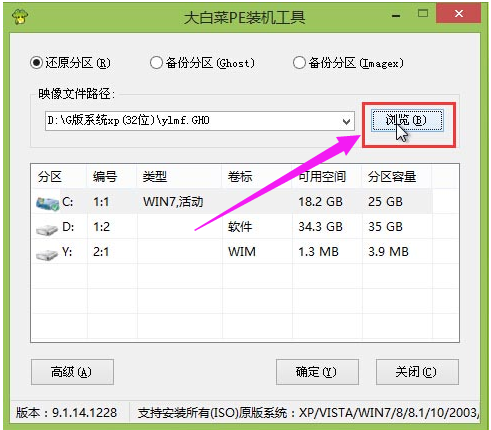
Task: Click the image file path field
Action: coord(199,121)
